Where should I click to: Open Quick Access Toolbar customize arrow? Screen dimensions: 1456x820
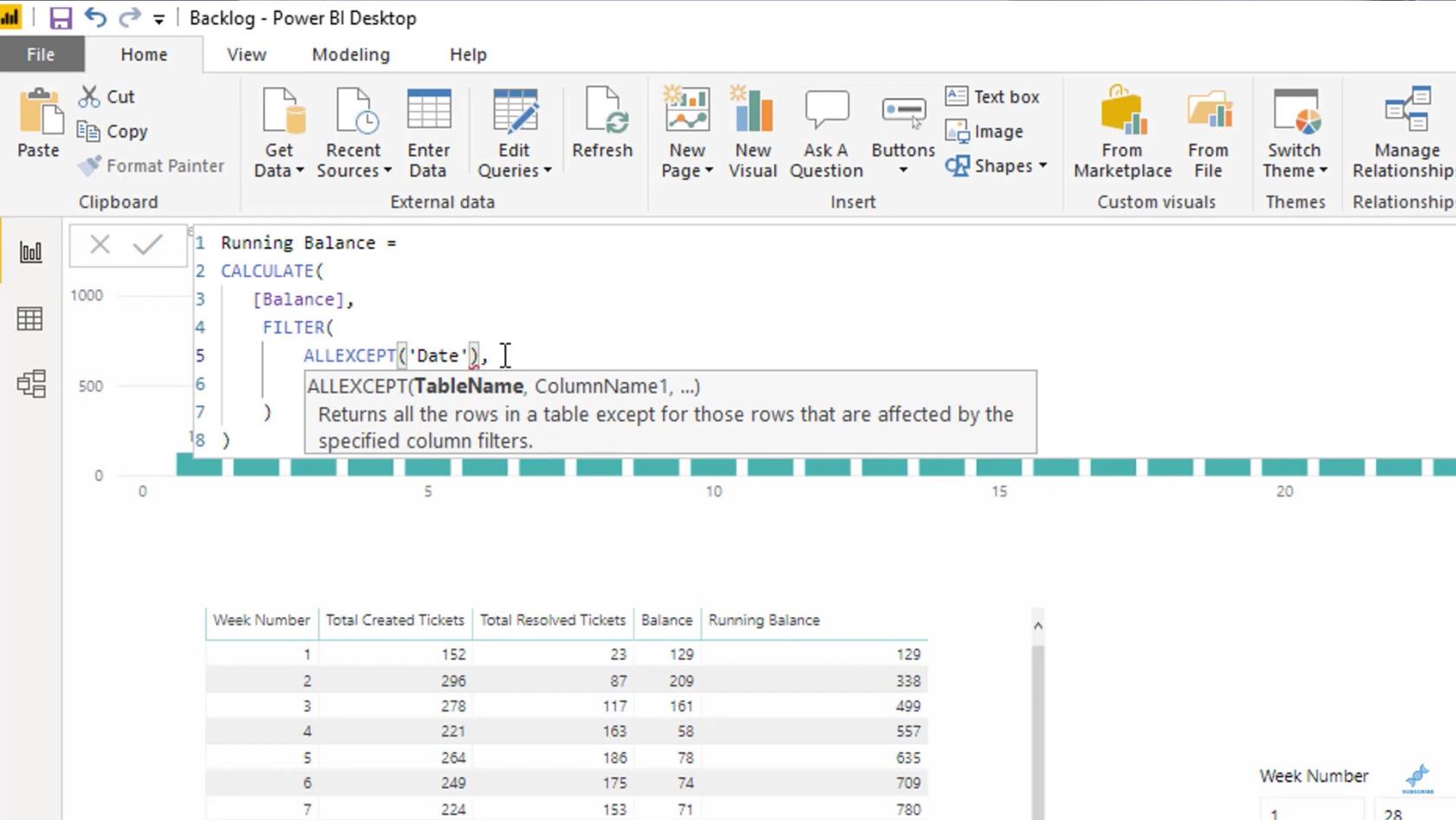pyautogui.click(x=159, y=18)
